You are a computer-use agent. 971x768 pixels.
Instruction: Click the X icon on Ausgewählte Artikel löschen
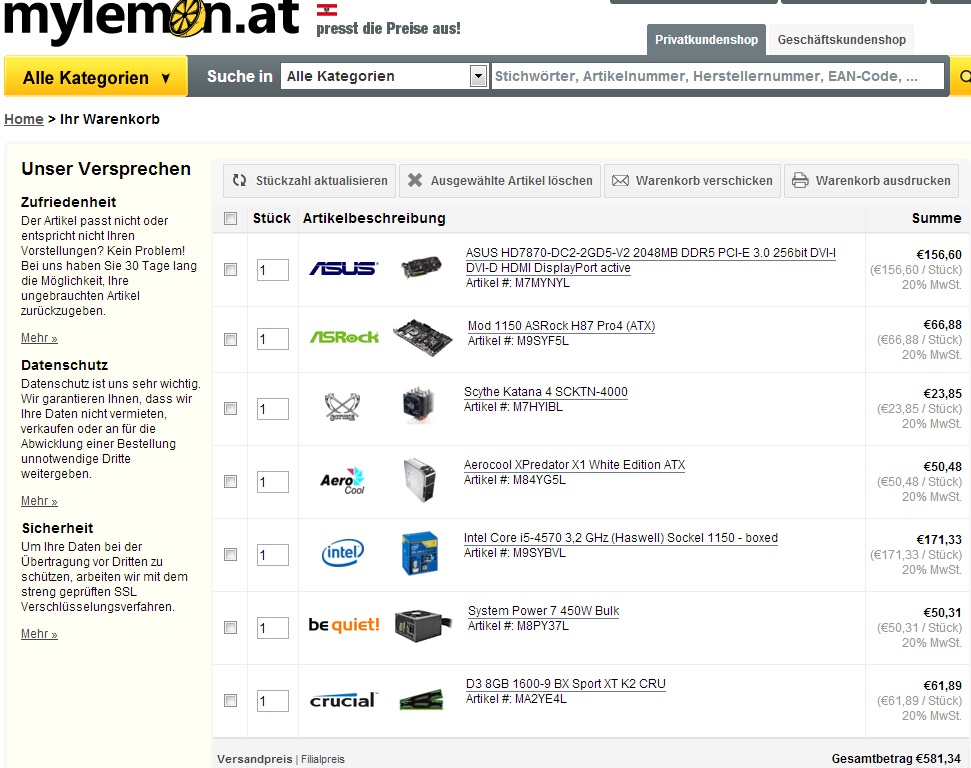[x=415, y=180]
